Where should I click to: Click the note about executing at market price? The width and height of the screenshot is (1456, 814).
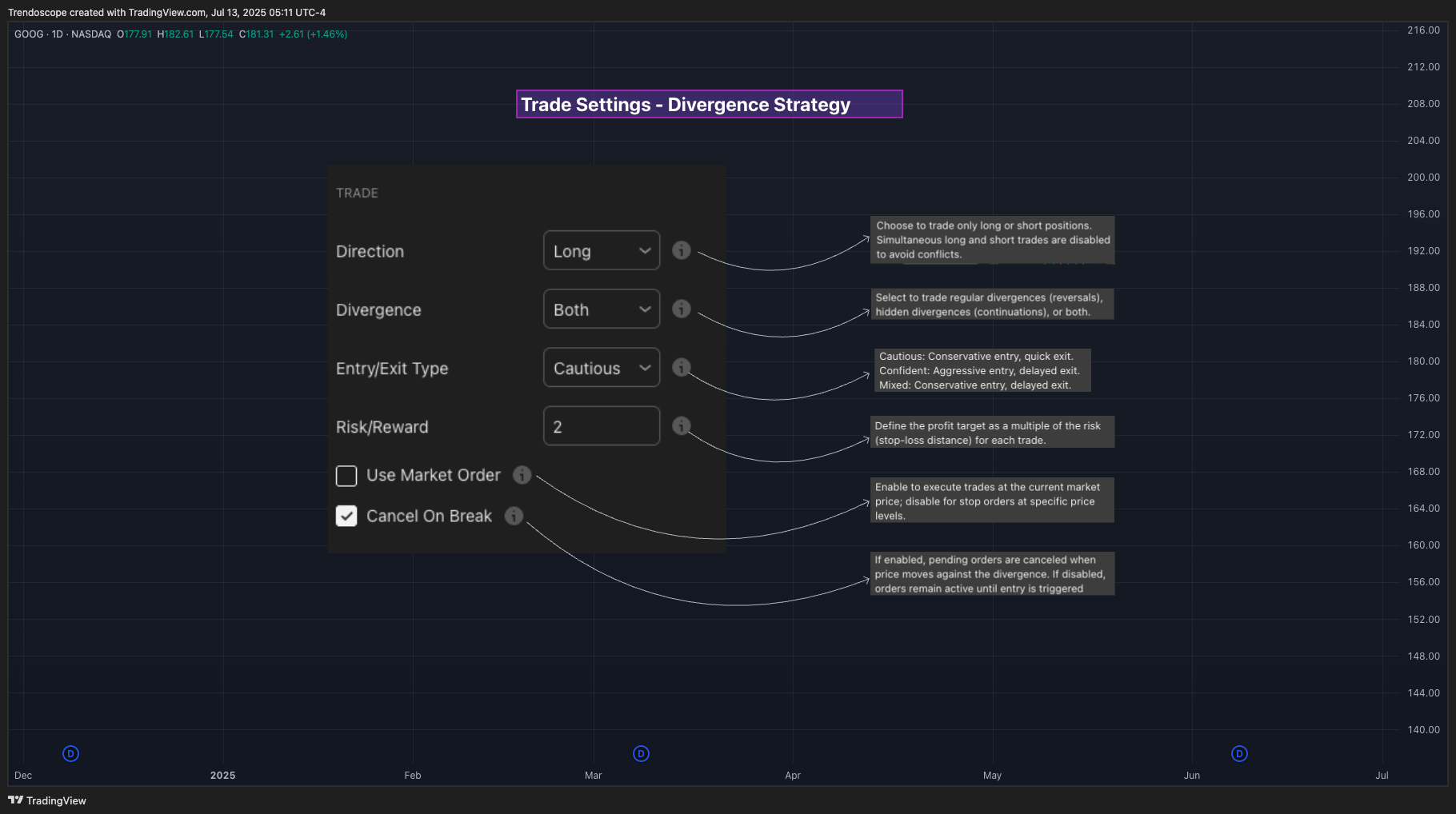tap(992, 501)
